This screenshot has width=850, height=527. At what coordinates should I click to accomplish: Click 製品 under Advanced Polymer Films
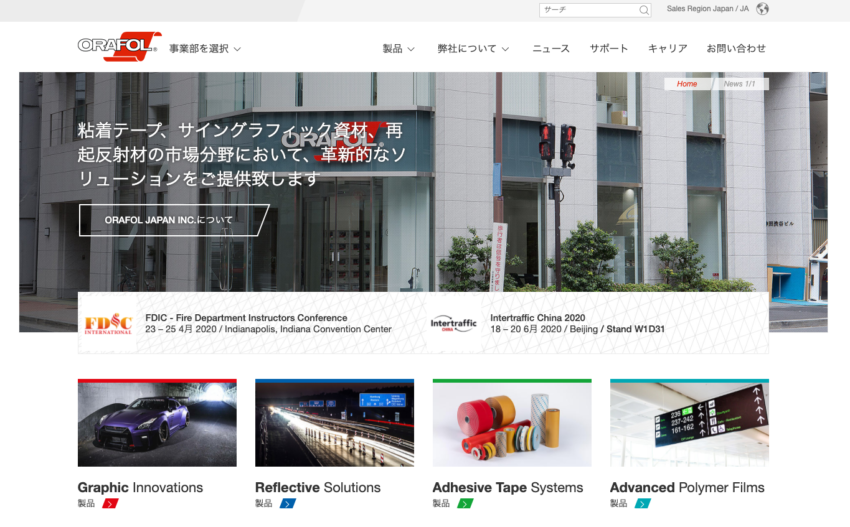[619, 504]
